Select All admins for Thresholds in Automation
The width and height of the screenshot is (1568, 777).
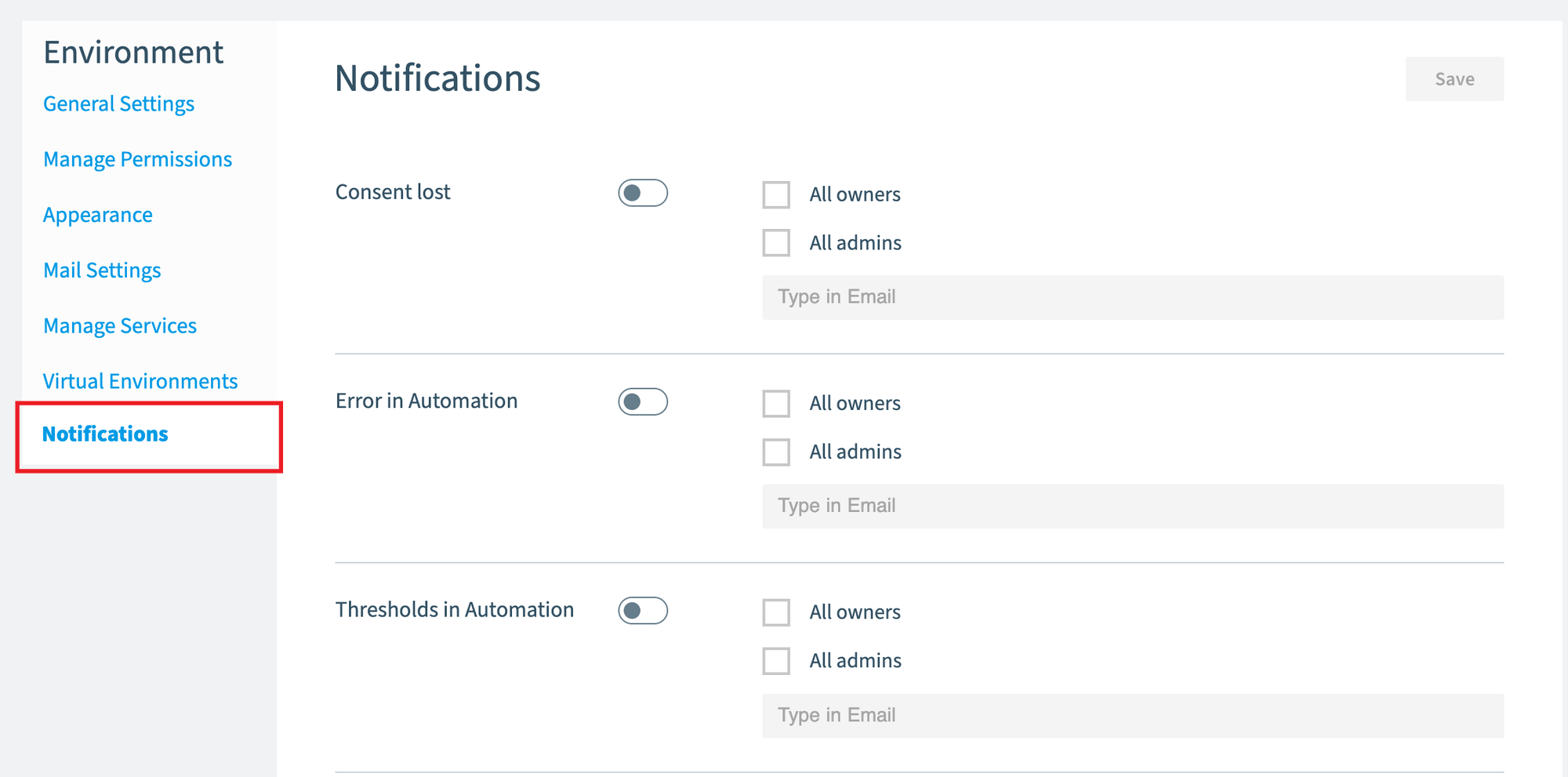tap(776, 661)
